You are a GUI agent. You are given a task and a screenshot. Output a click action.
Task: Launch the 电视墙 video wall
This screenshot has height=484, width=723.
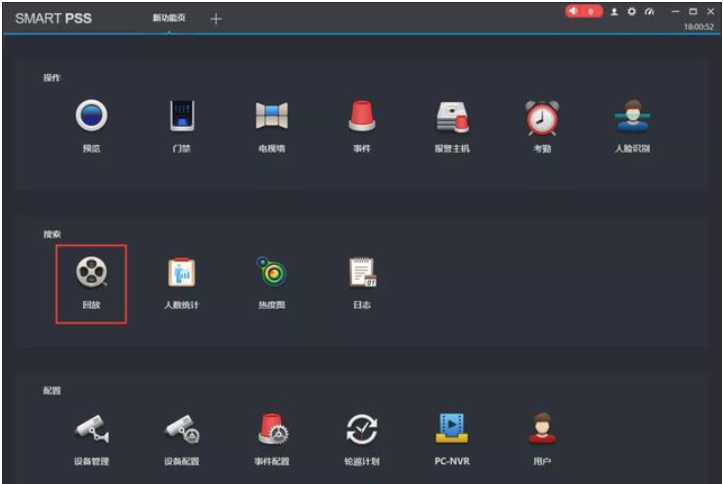[x=271, y=118]
